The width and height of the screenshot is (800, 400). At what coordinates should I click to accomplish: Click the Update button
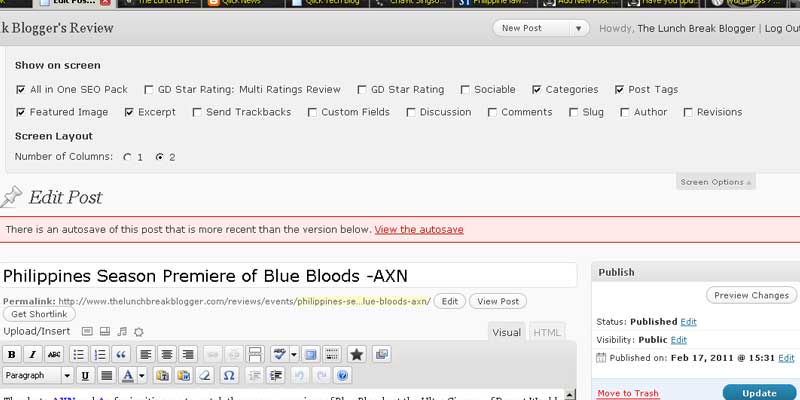[760, 393]
